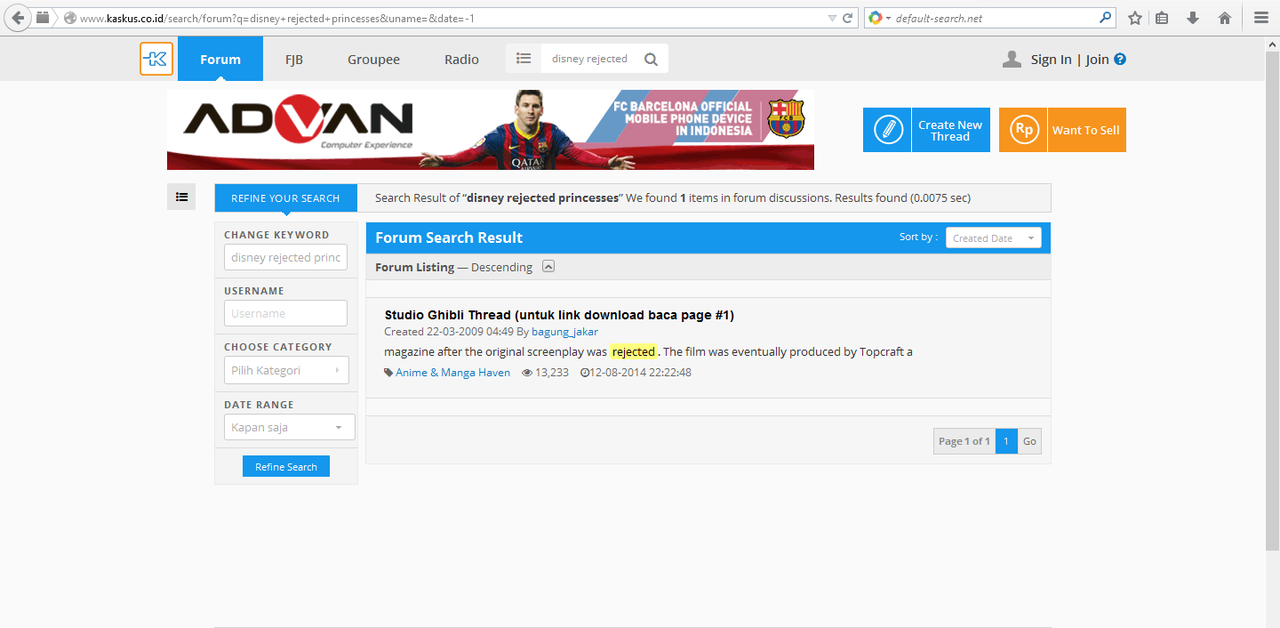Show bookmarks list icon
The image size is (1280, 628).
click(1161, 18)
